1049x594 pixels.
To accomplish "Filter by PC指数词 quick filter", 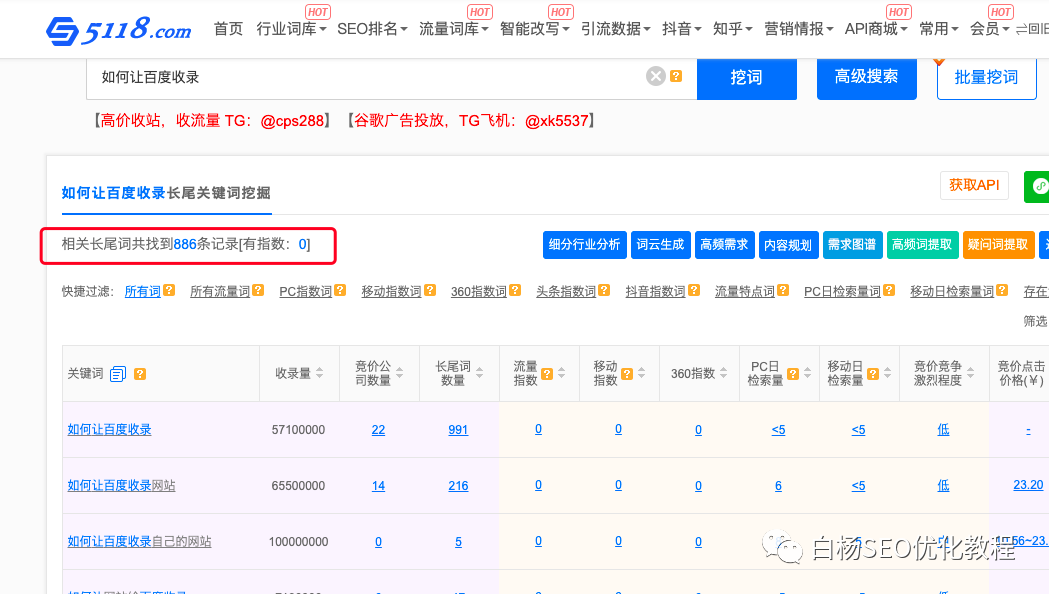I will [305, 292].
